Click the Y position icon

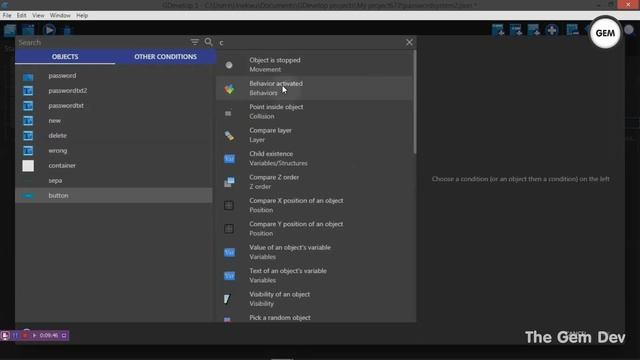pyautogui.click(x=229, y=229)
